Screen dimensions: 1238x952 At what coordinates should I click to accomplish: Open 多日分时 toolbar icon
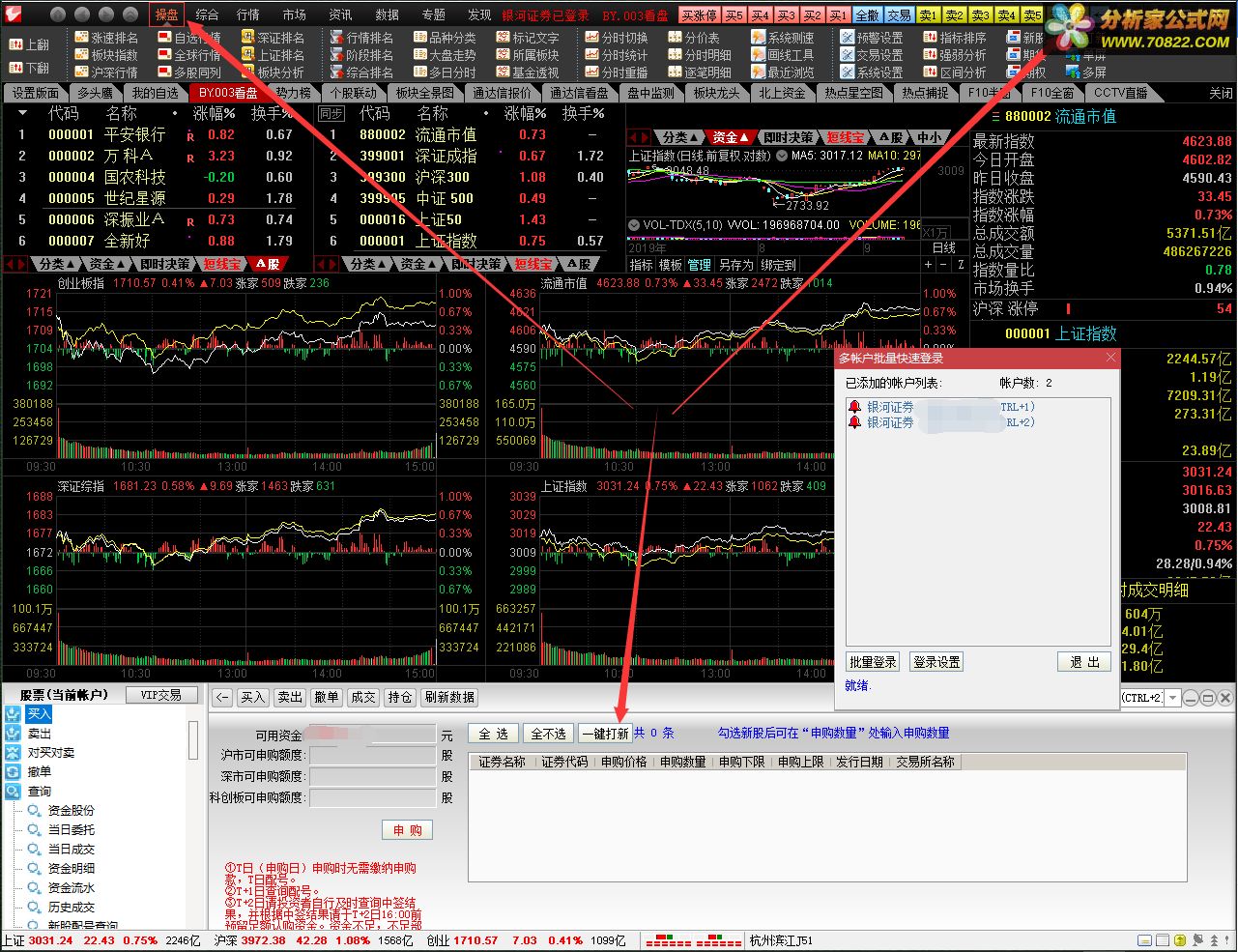[x=445, y=72]
